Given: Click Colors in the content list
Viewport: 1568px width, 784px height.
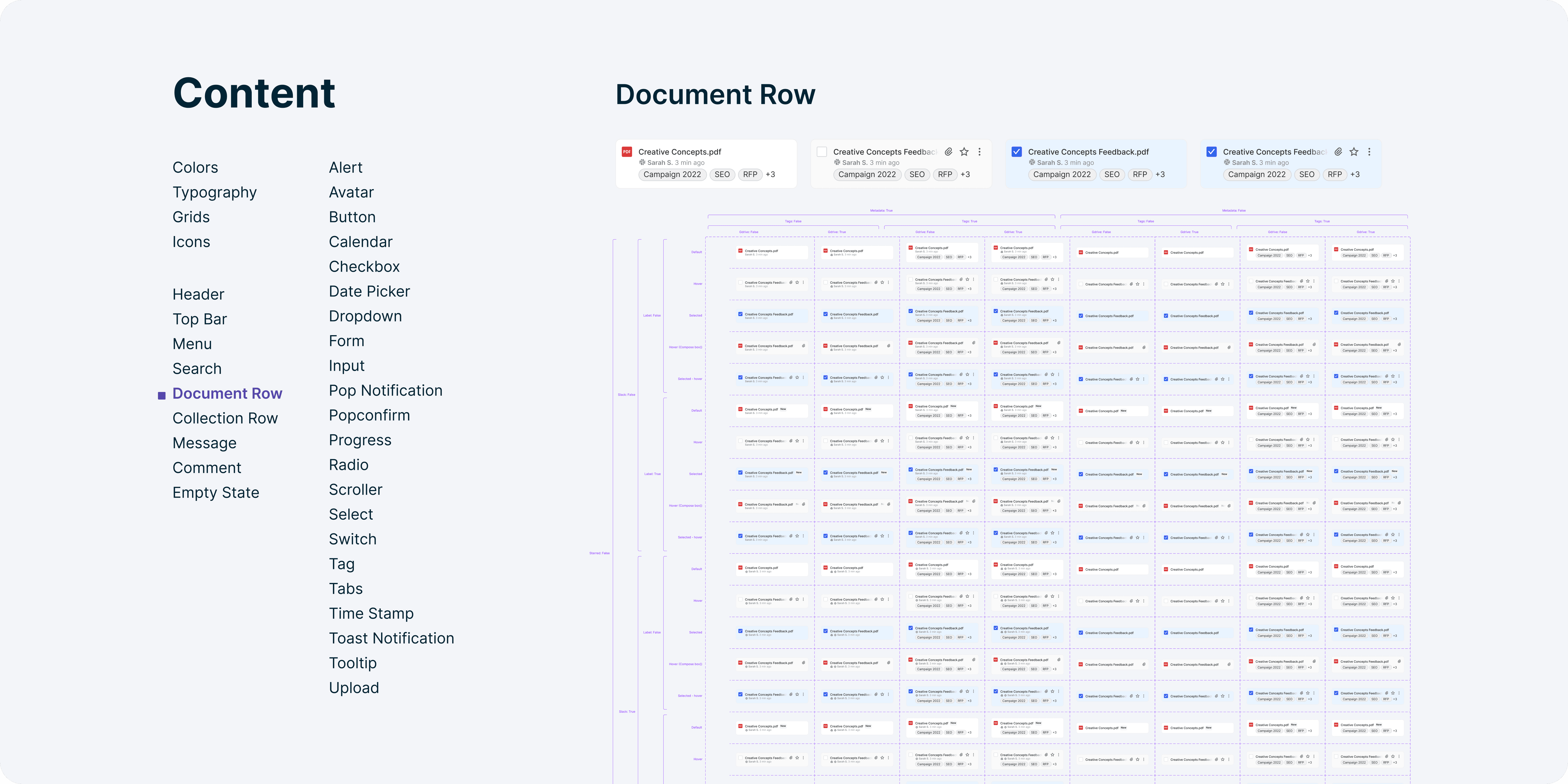Looking at the screenshot, I should (x=195, y=167).
